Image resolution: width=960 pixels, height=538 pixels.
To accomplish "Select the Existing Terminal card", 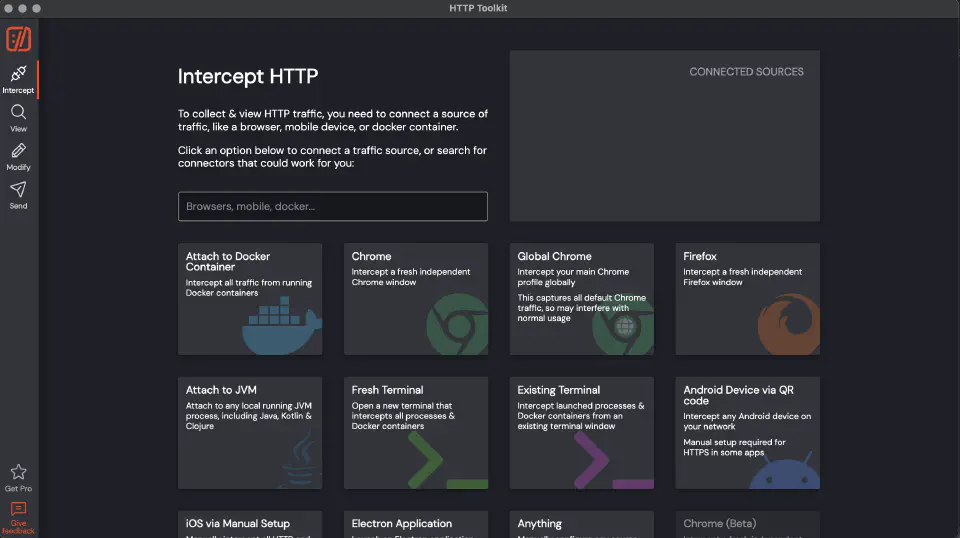I will (582, 433).
